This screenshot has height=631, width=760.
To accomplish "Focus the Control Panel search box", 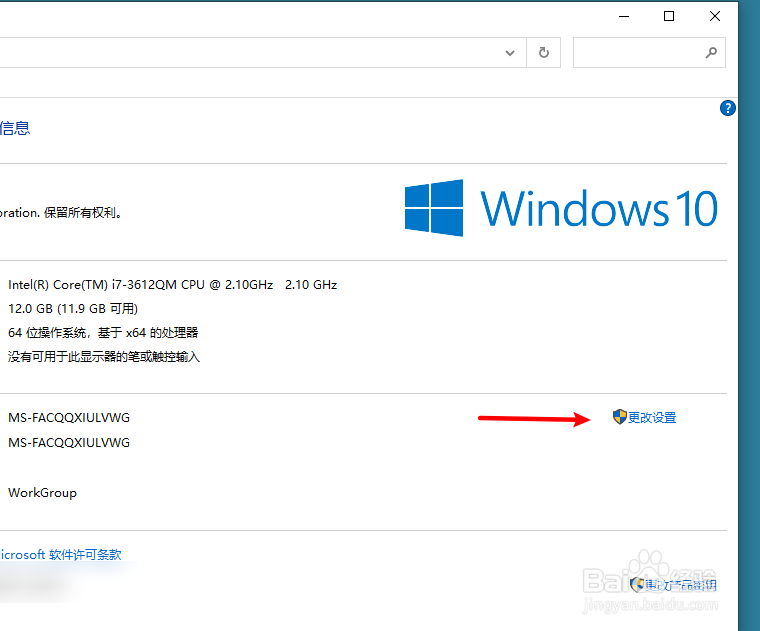I will coord(649,52).
